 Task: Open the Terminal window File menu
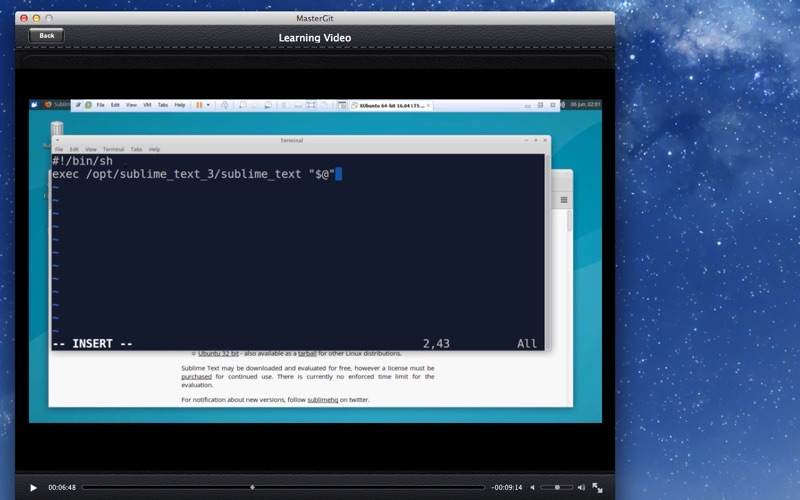point(59,149)
